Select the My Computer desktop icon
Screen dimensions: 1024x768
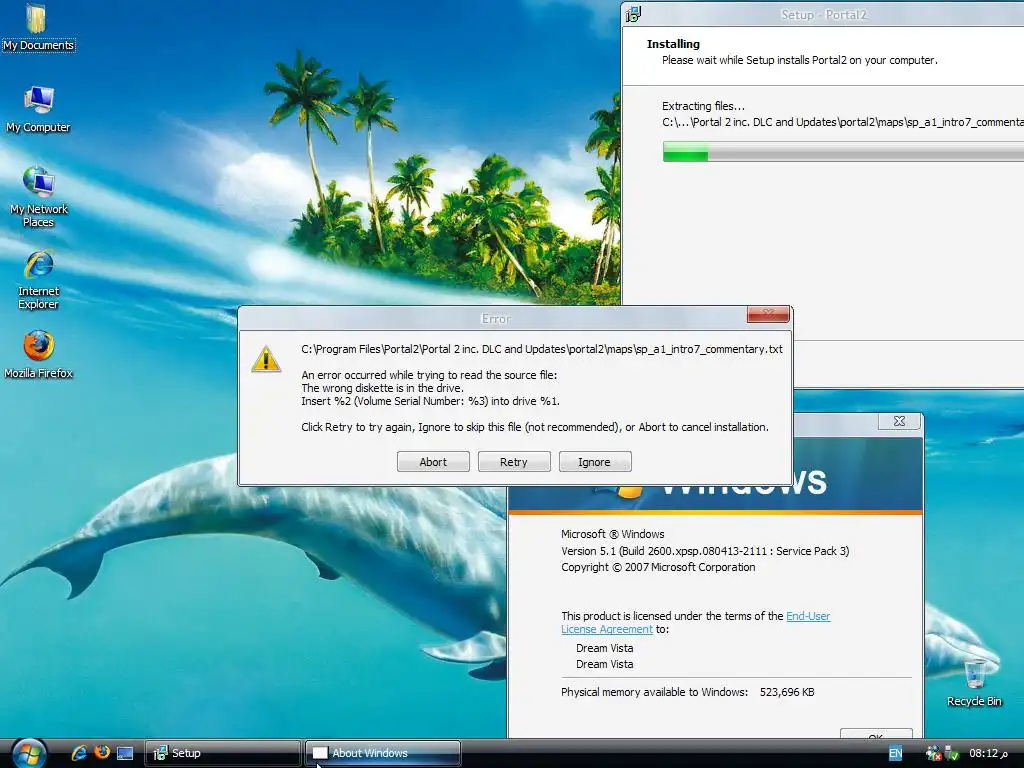click(38, 110)
